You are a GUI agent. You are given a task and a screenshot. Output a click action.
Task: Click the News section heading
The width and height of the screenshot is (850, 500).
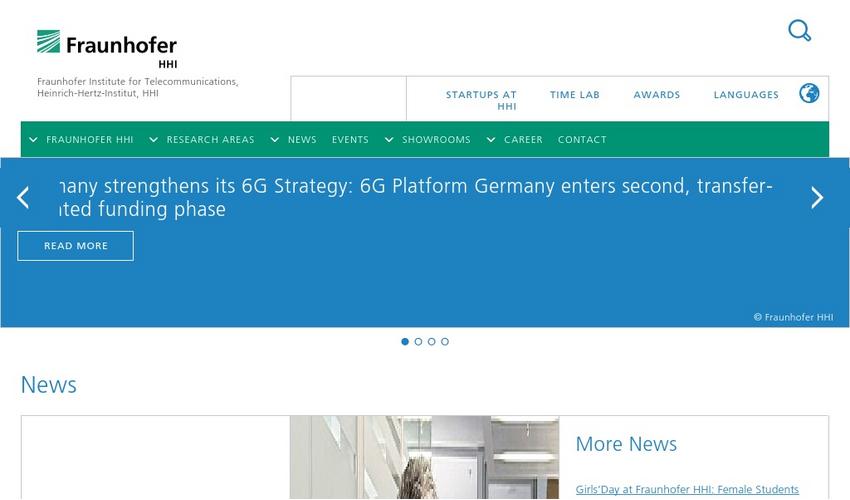[49, 385]
